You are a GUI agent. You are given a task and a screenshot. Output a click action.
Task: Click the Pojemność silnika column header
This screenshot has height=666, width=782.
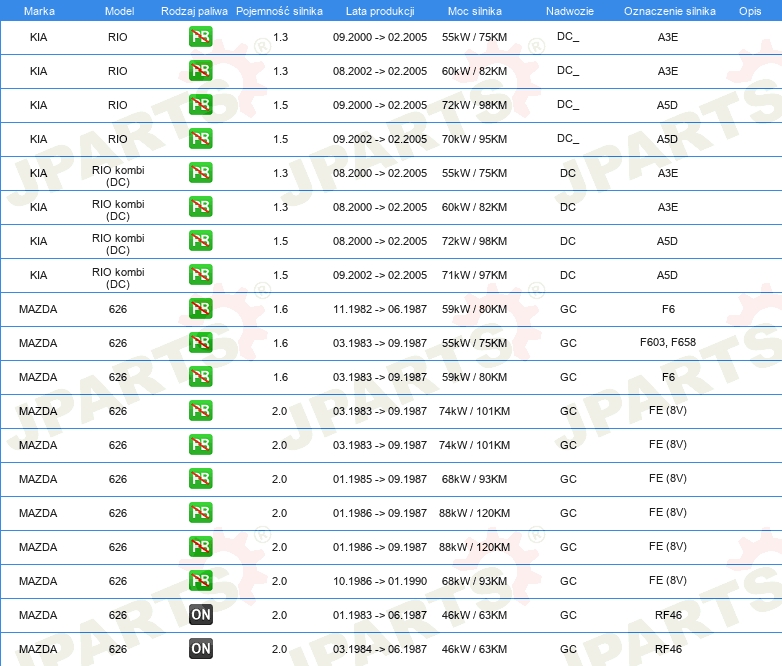pyautogui.click(x=279, y=11)
